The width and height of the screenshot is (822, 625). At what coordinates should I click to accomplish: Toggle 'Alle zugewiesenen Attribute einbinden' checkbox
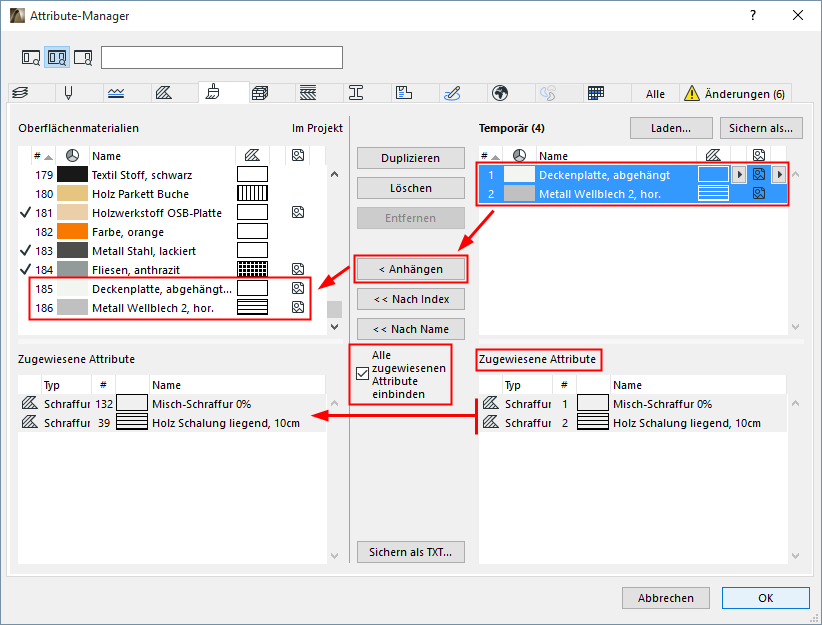coord(362,374)
